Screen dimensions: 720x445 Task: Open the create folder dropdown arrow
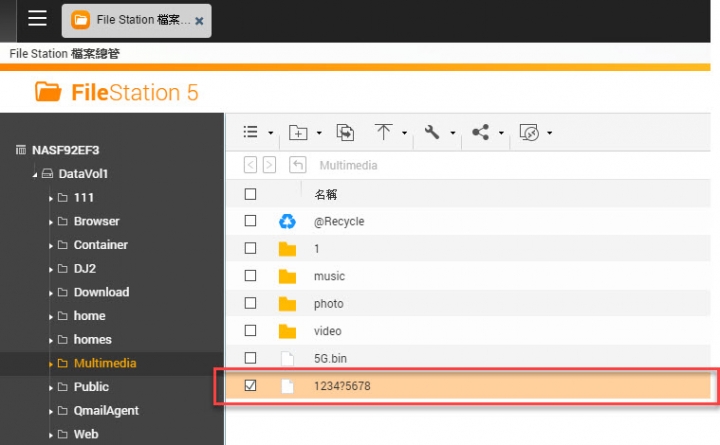click(x=319, y=133)
